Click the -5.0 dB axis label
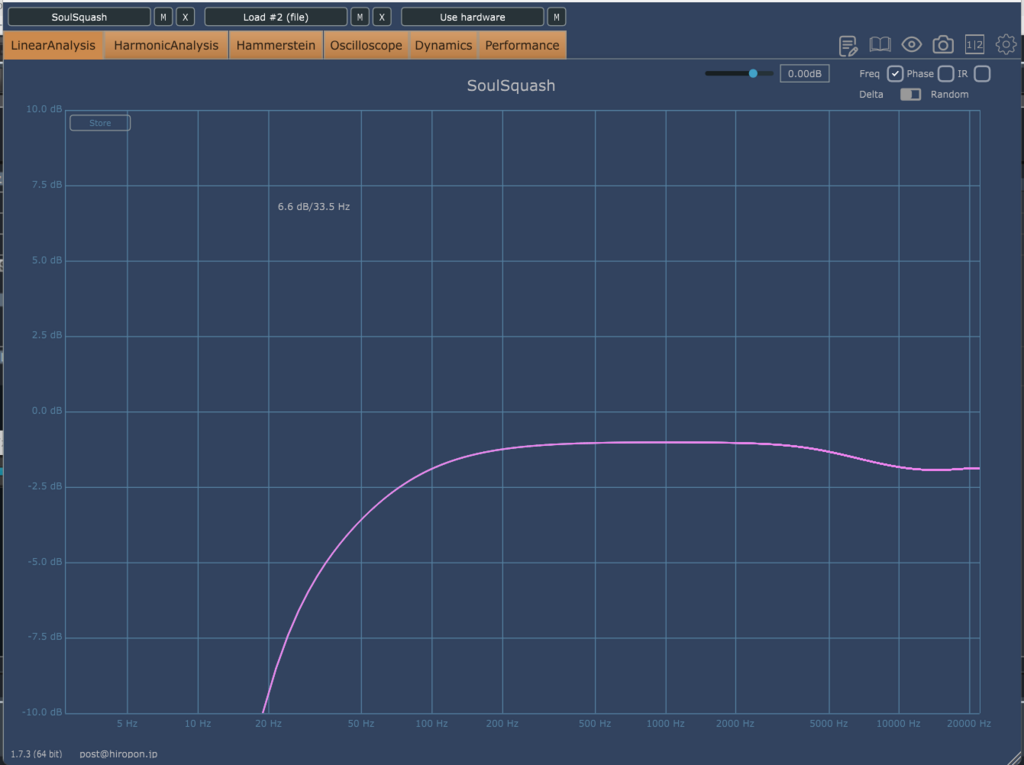Viewport: 1024px width, 765px height. [46, 562]
